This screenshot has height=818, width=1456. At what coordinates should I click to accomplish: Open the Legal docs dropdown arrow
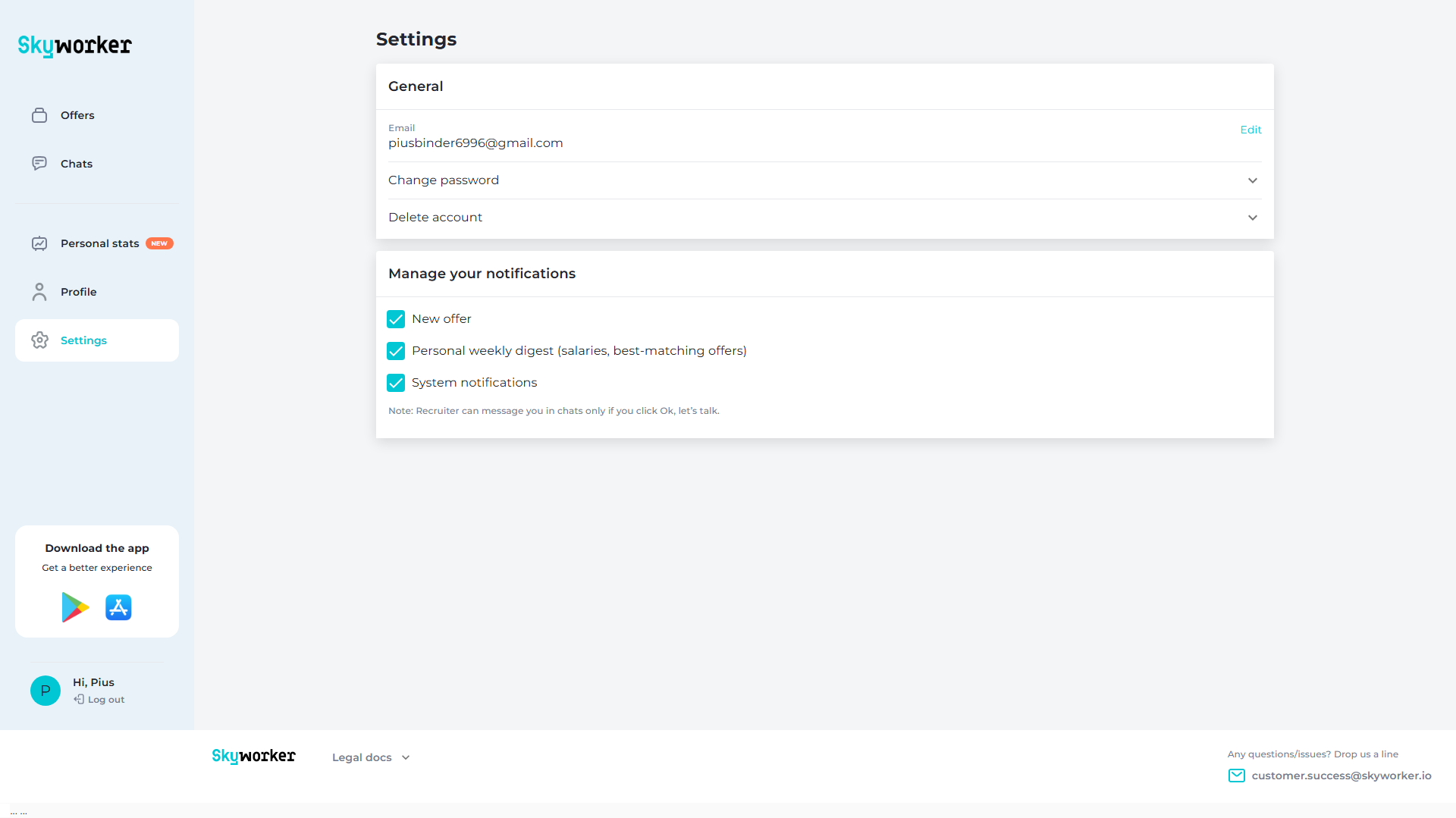click(406, 757)
